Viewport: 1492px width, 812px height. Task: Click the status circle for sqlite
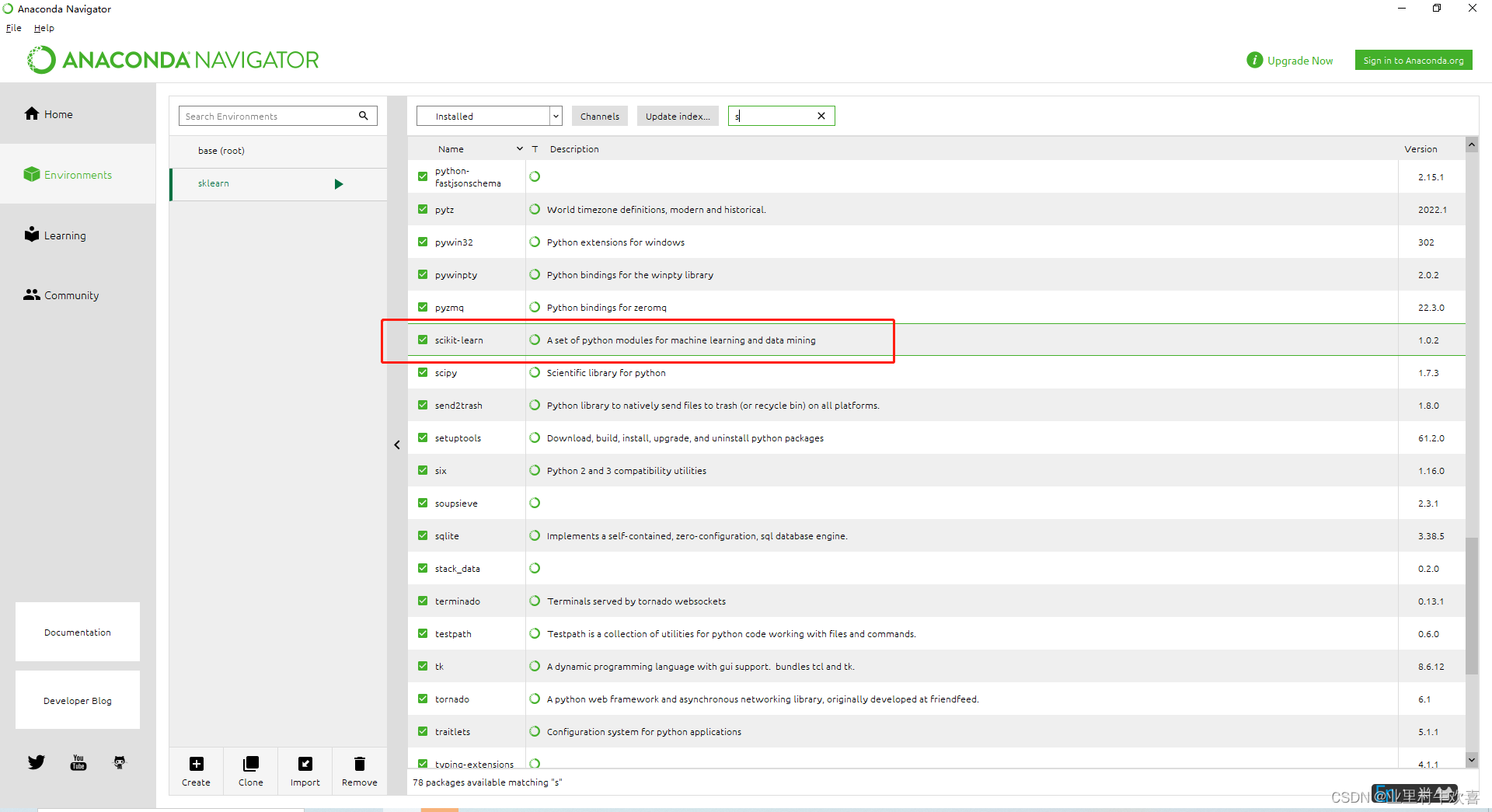pyautogui.click(x=535, y=535)
